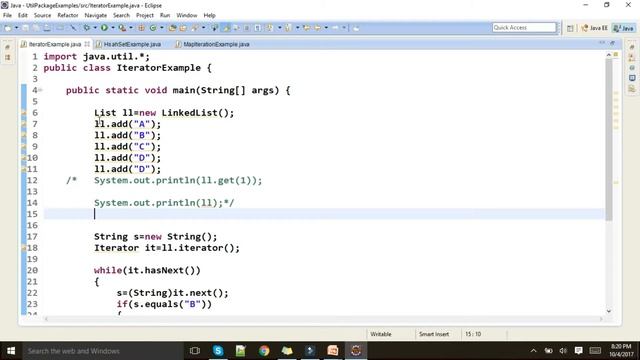Click the New Java Package icon
Viewport: 640px width, 360px height.
point(142,28)
